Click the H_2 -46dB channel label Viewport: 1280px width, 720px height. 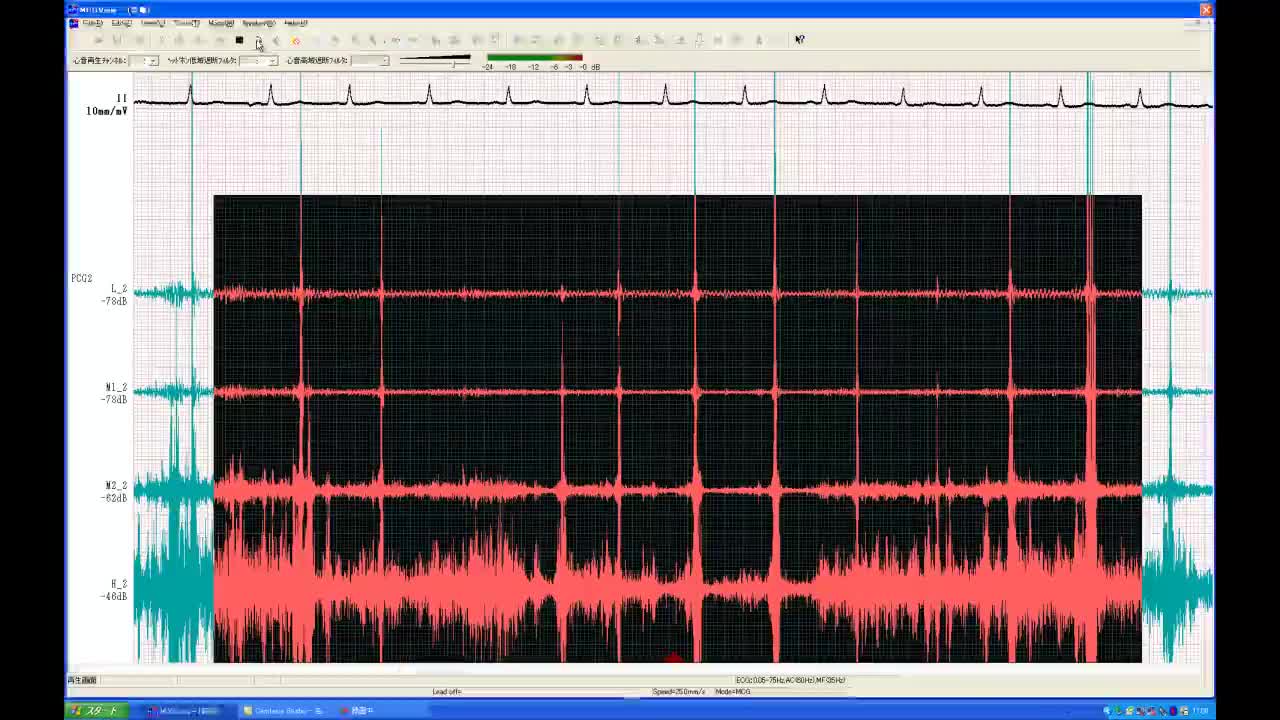point(116,590)
